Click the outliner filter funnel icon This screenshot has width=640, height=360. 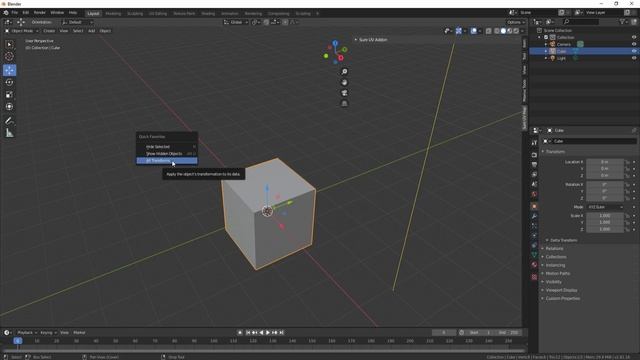pos(622,22)
